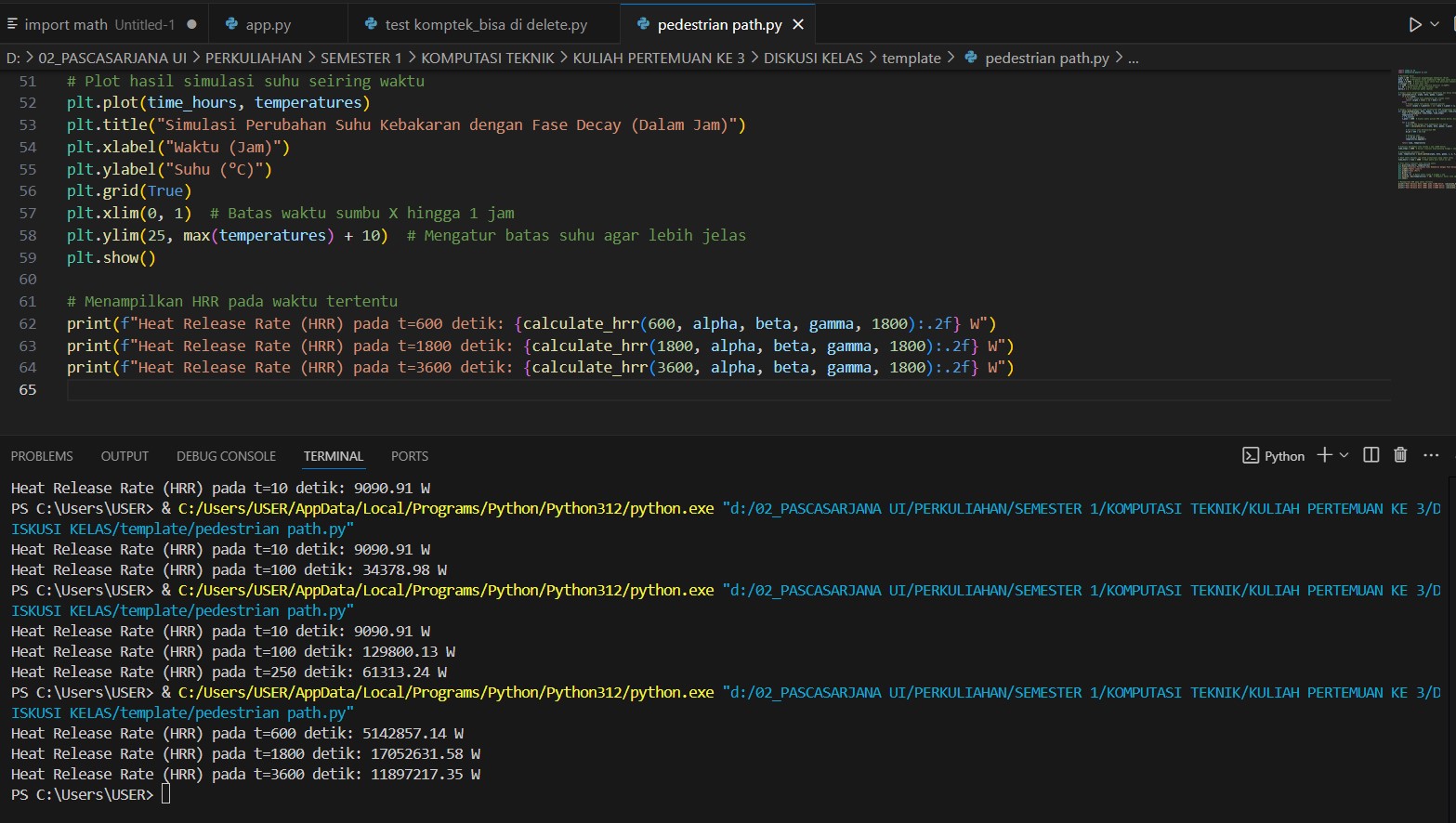This screenshot has height=823, width=1456.
Task: Open the SEMESTER 1 breadcrumb
Action: pos(361,58)
